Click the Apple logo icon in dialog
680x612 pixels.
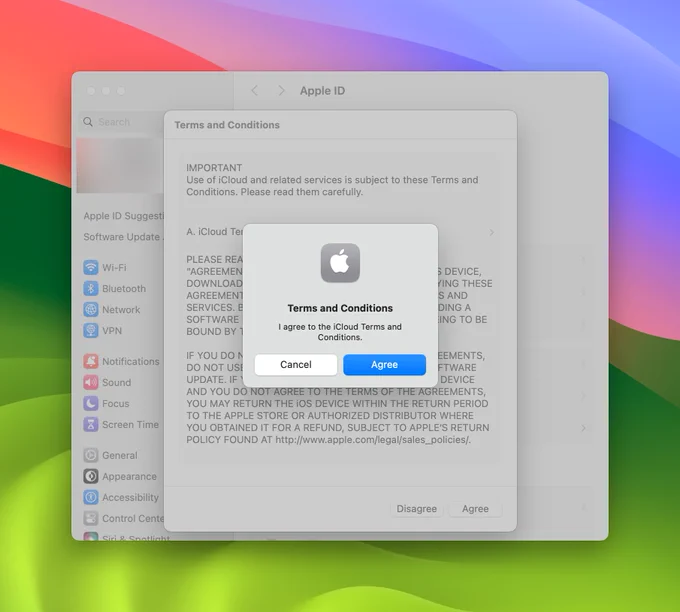(x=340, y=263)
